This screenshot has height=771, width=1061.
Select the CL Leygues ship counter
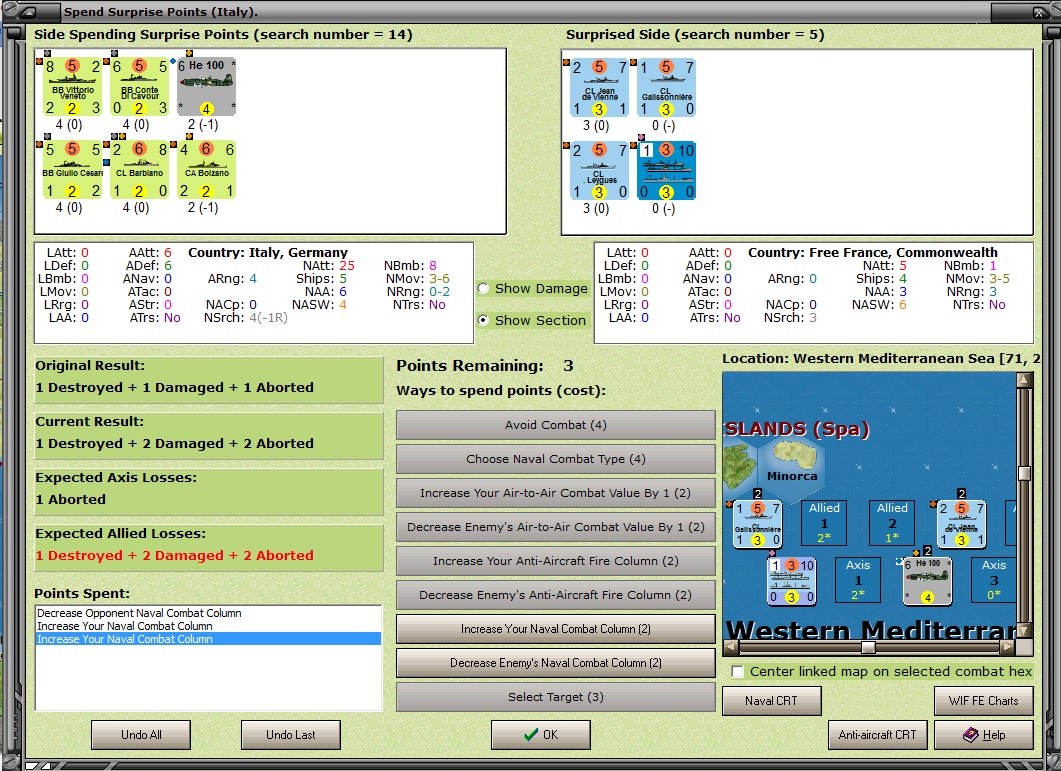tap(600, 171)
